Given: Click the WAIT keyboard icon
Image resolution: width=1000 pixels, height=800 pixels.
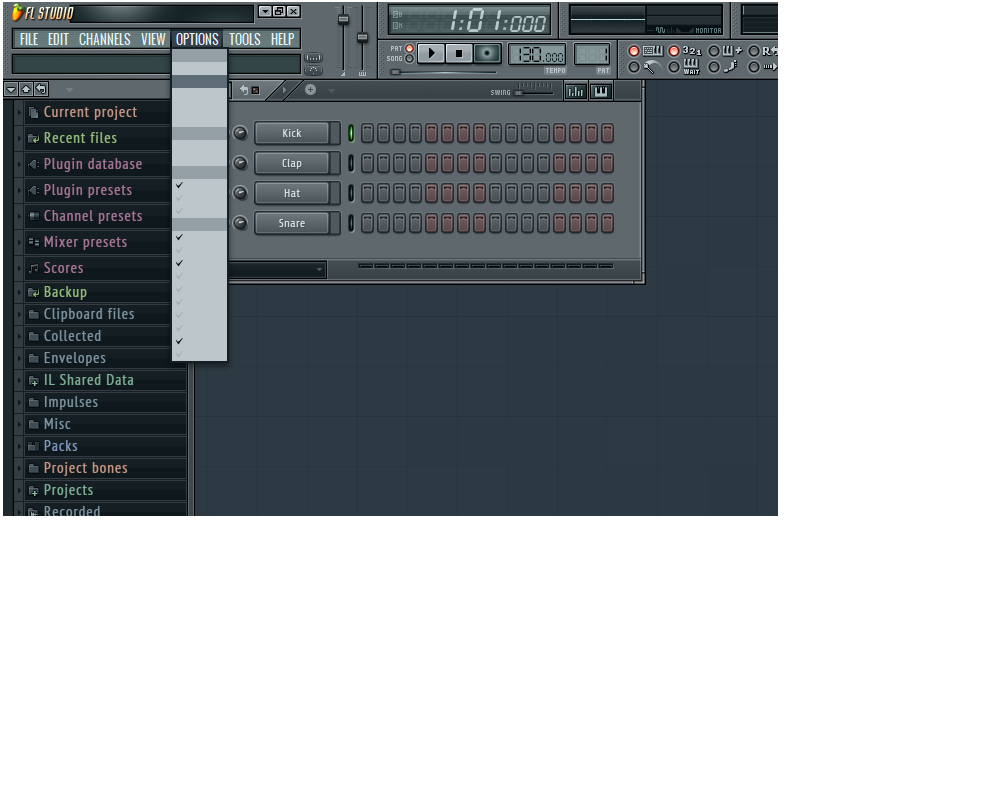Looking at the screenshot, I should pos(692,66).
